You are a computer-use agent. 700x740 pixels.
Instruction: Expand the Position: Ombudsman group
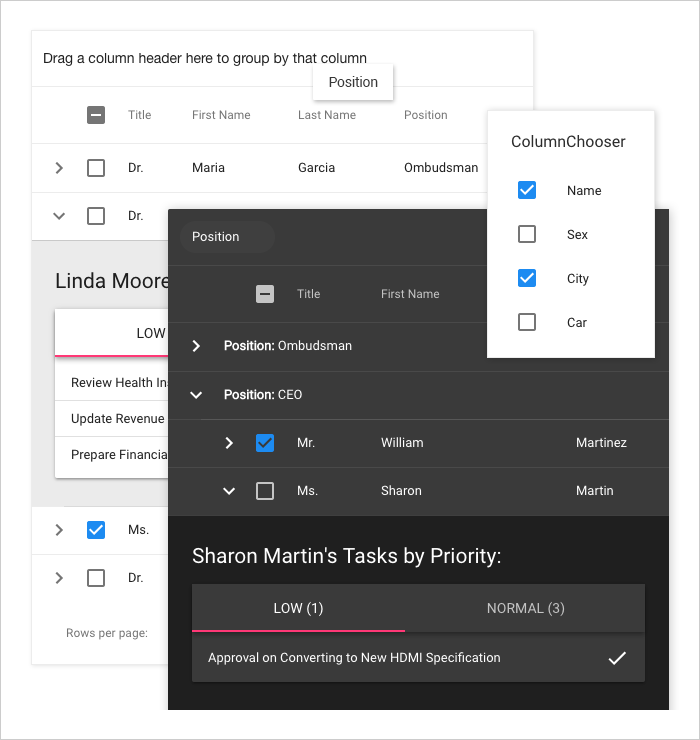[196, 346]
